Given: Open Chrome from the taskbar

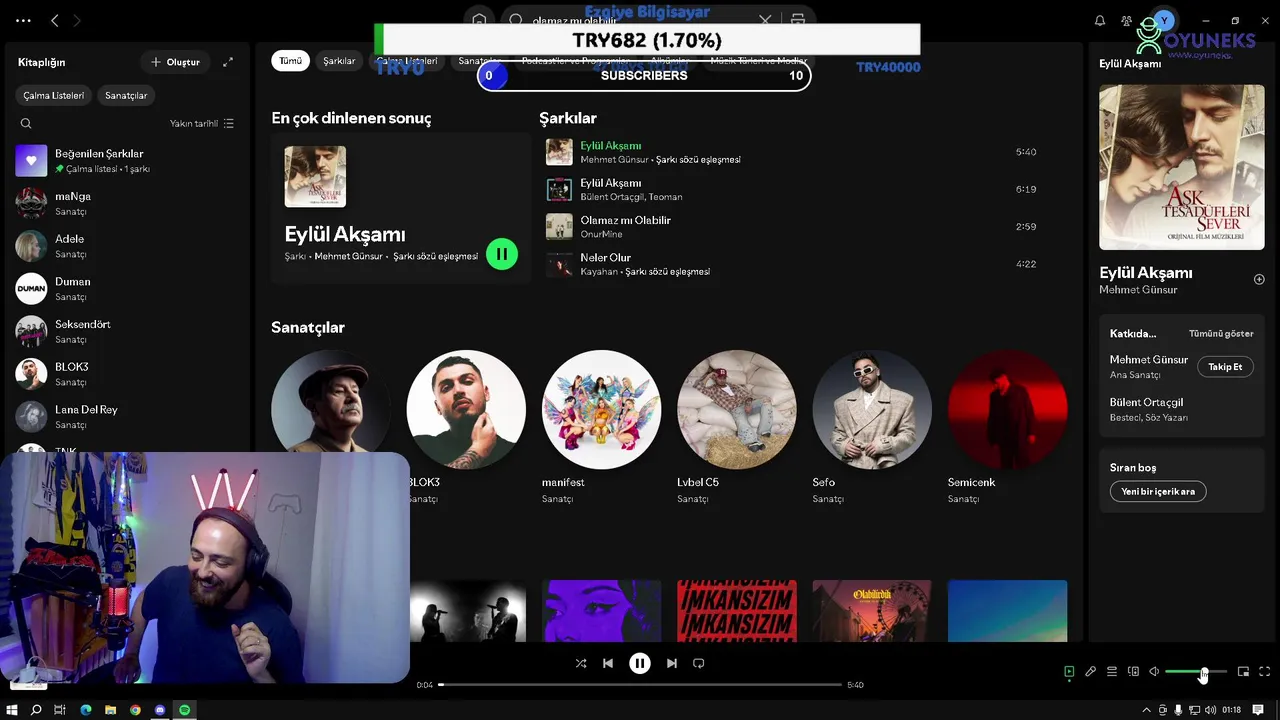Looking at the screenshot, I should tap(135, 710).
